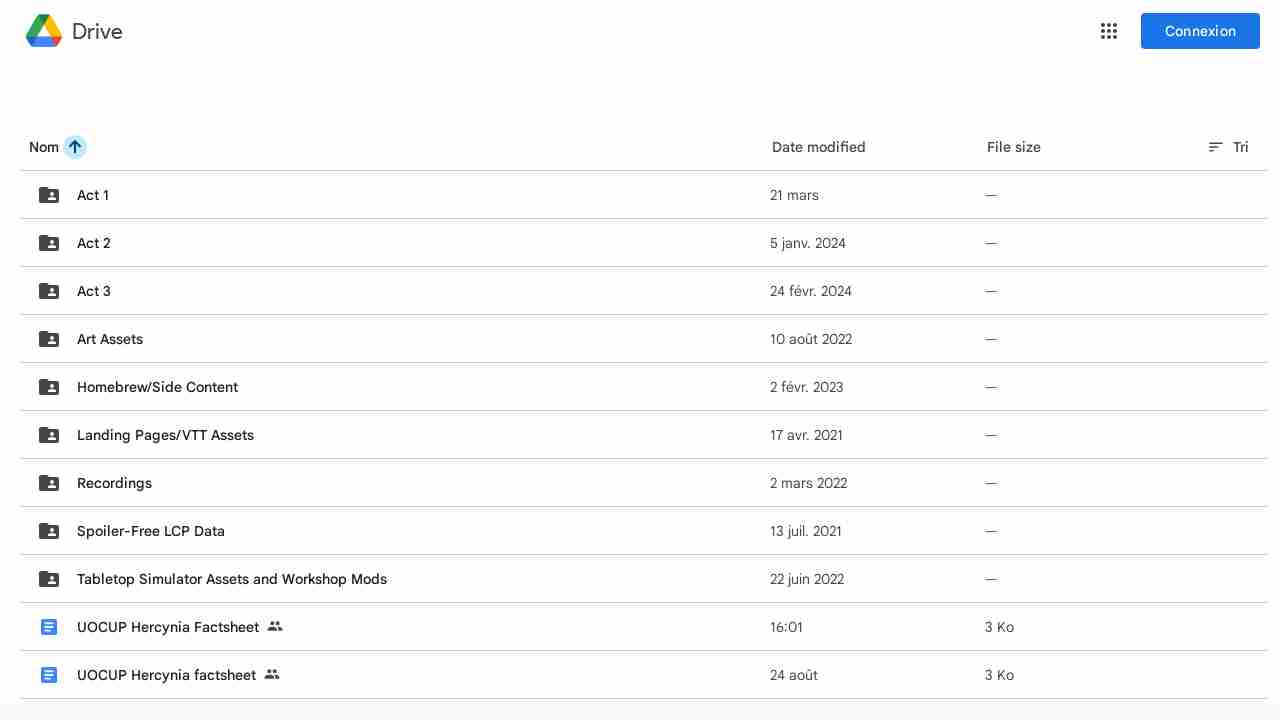The image size is (1280, 720).
Task: Click the Recordings folder icon
Action: [x=49, y=483]
